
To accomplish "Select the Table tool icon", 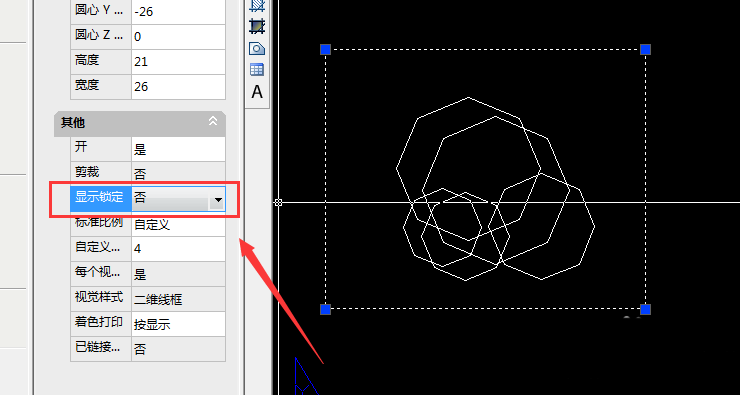I will (257, 70).
